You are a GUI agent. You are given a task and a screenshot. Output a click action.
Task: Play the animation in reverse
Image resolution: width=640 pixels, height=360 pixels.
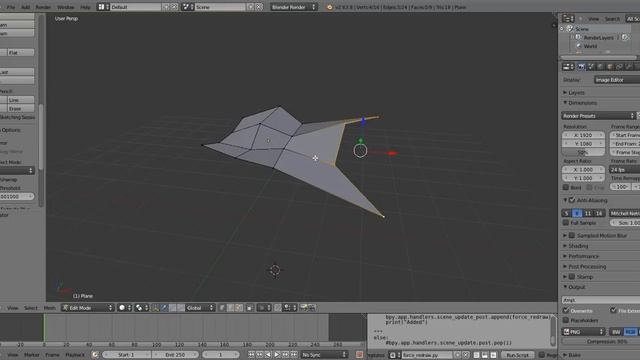point(268,355)
